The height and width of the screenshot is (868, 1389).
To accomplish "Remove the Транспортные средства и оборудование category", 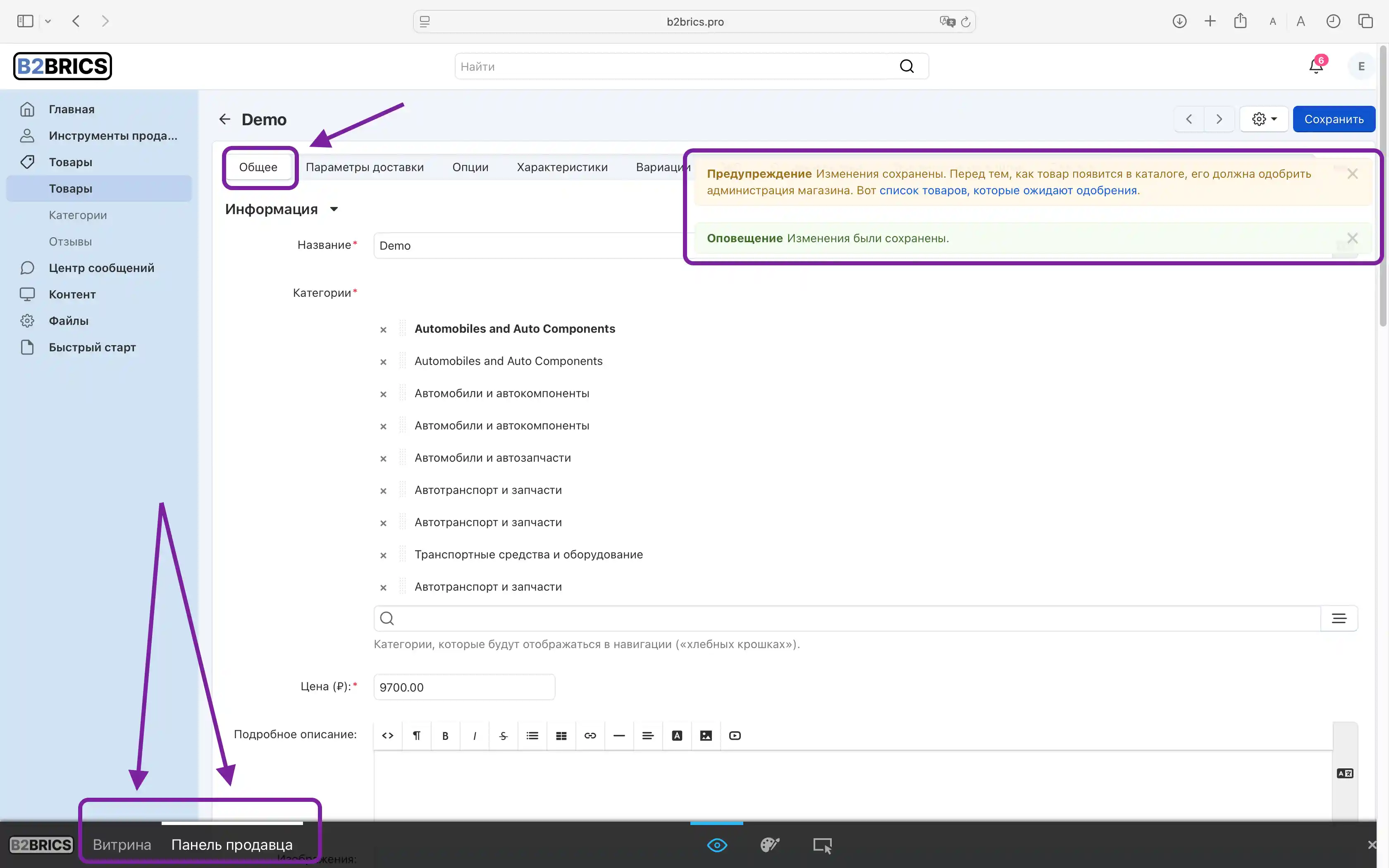I will click(x=383, y=555).
